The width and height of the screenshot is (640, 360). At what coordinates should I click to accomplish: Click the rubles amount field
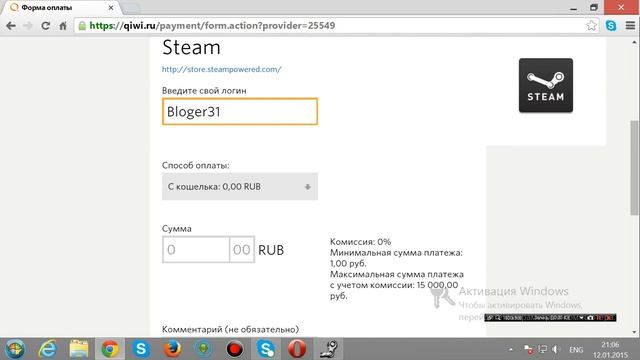196,249
